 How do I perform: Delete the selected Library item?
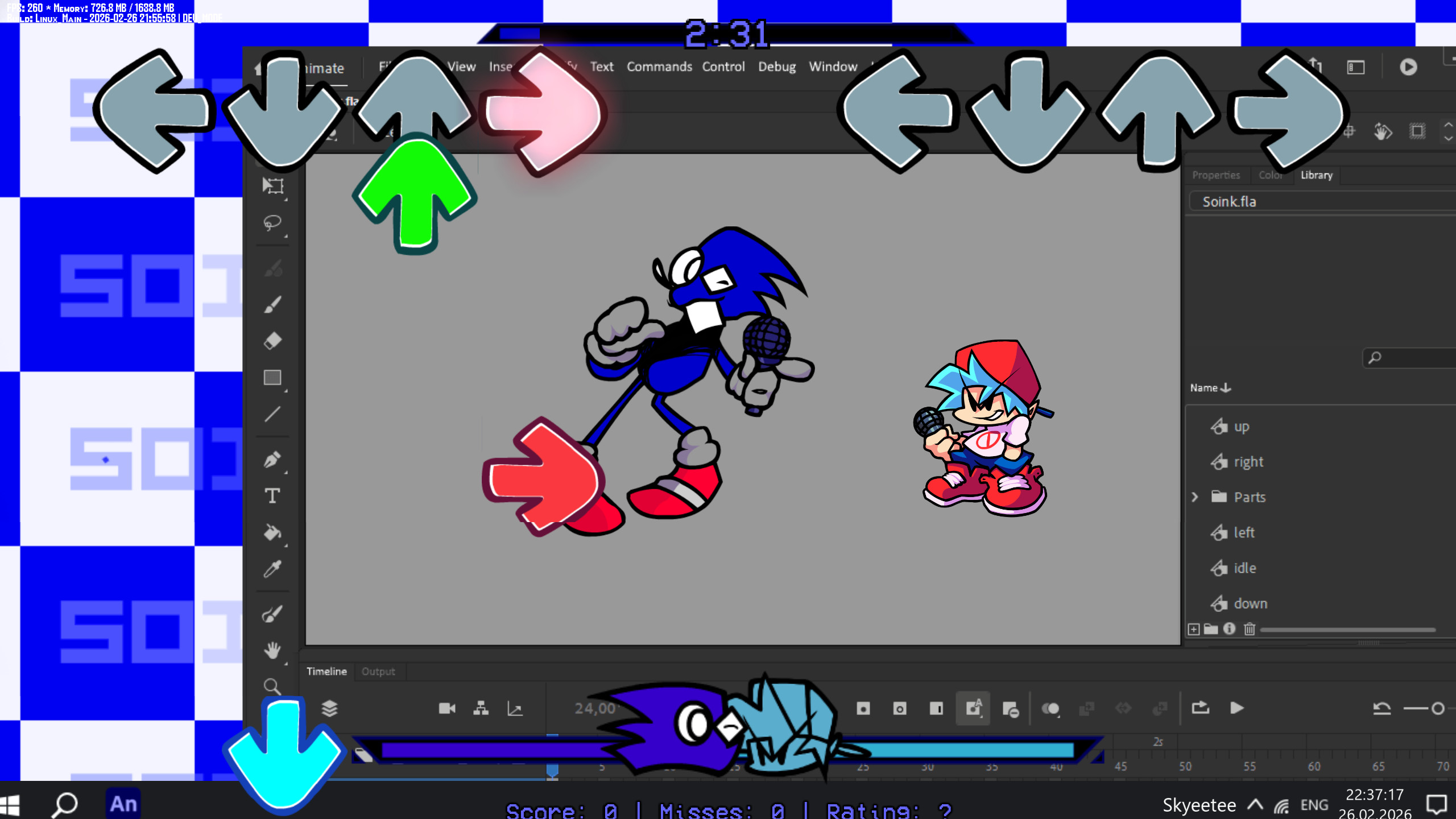point(1250,629)
